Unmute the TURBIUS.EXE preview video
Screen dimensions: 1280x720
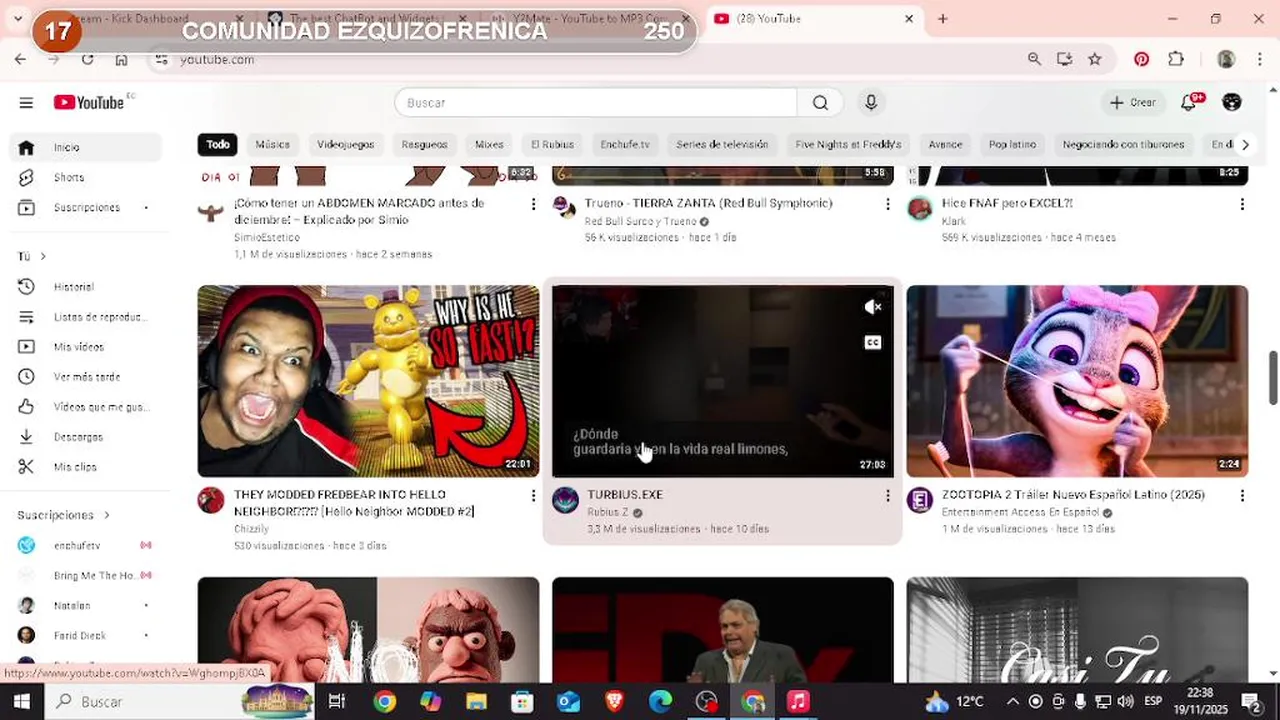[x=873, y=307]
